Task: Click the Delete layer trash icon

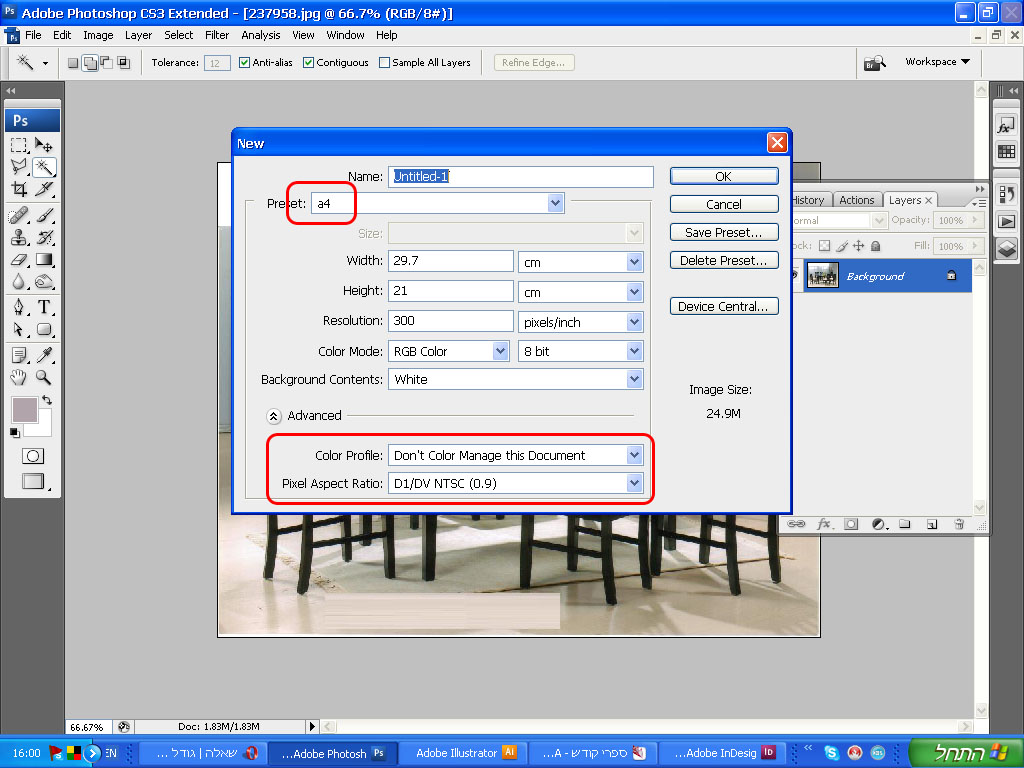Action: click(958, 523)
